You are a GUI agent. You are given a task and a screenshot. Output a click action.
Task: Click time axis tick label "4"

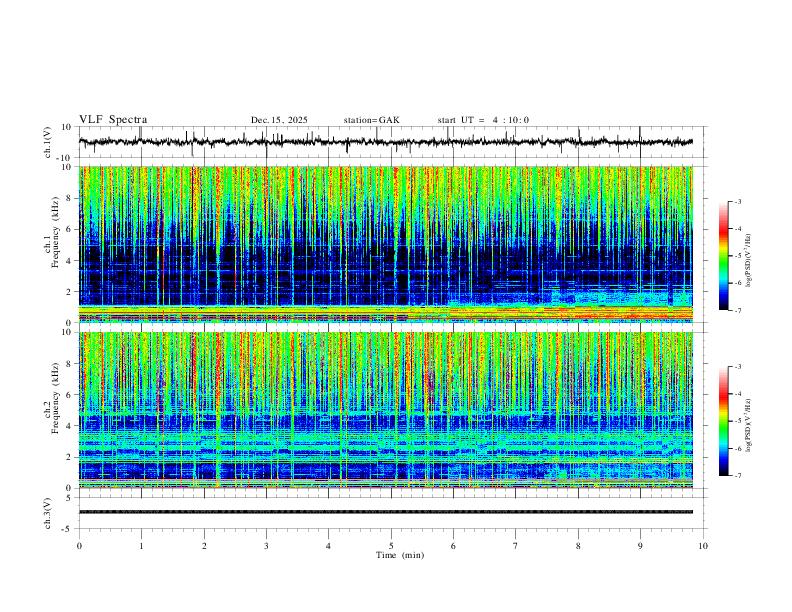click(328, 546)
